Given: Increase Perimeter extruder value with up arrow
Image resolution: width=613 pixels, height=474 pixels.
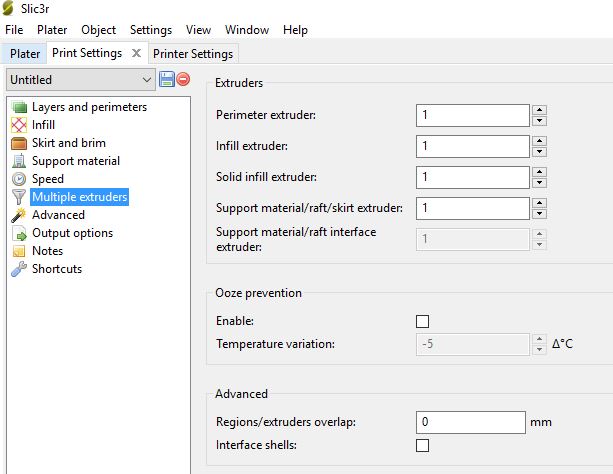Looking at the screenshot, I should pos(539,110).
